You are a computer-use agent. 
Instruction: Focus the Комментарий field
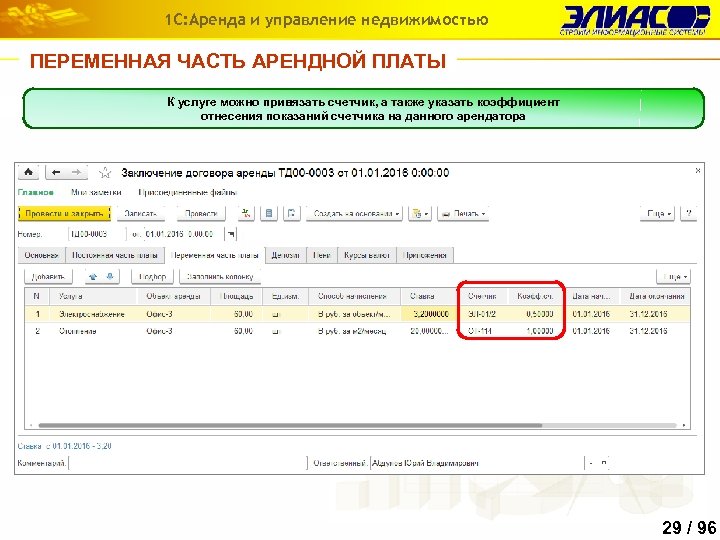tap(187, 463)
